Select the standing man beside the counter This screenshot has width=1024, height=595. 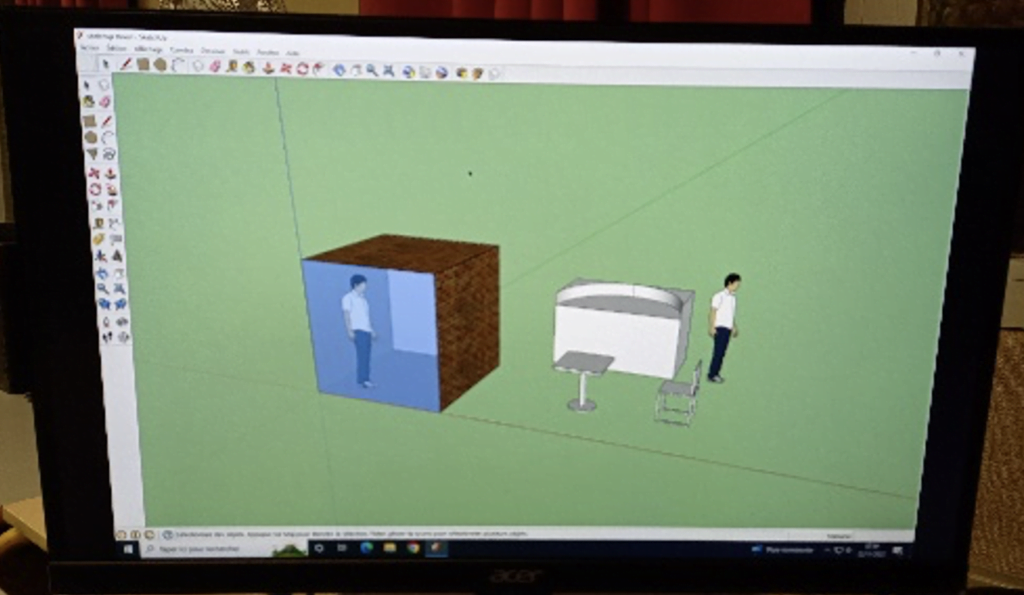tap(723, 325)
